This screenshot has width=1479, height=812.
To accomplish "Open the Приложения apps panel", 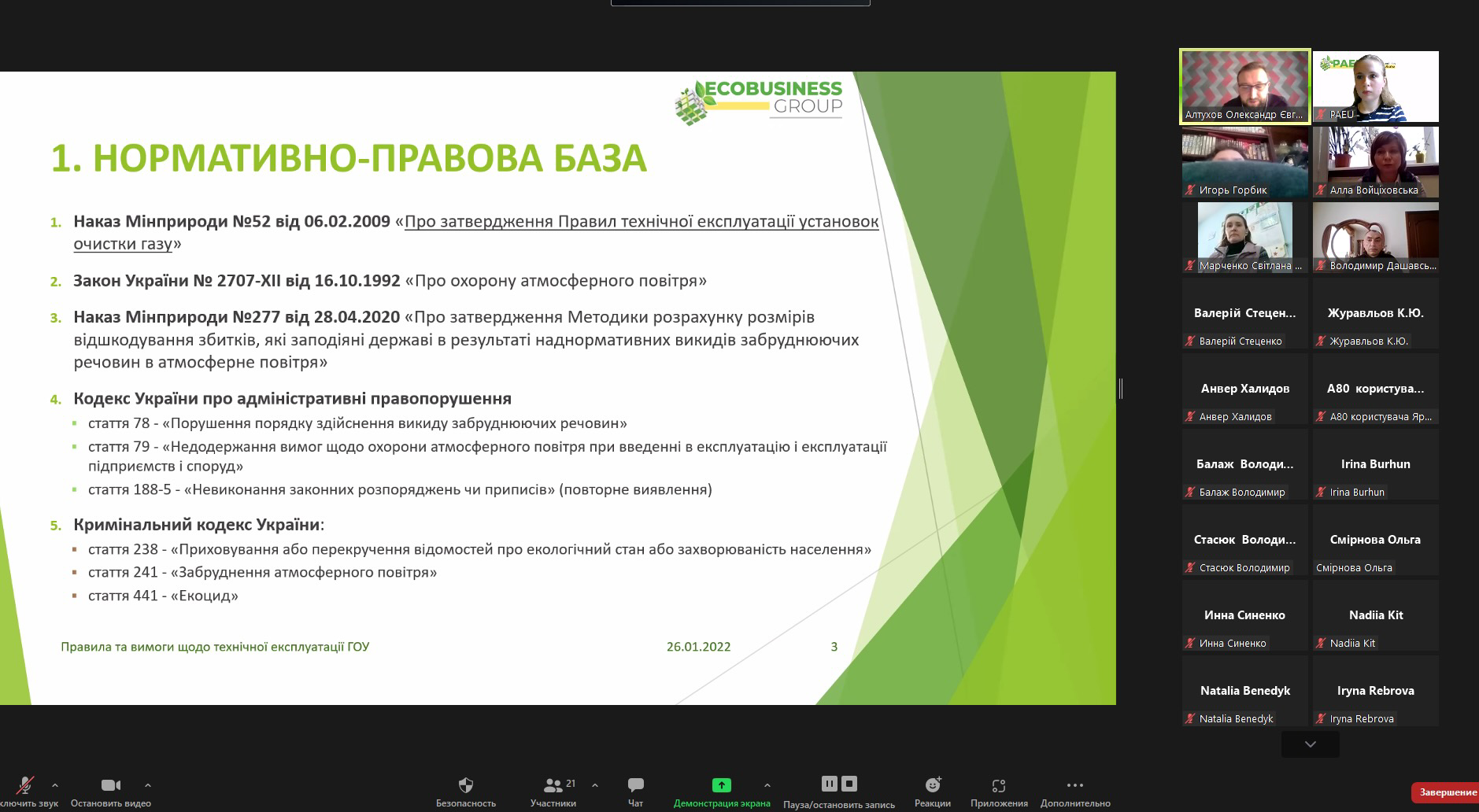I will [x=999, y=785].
